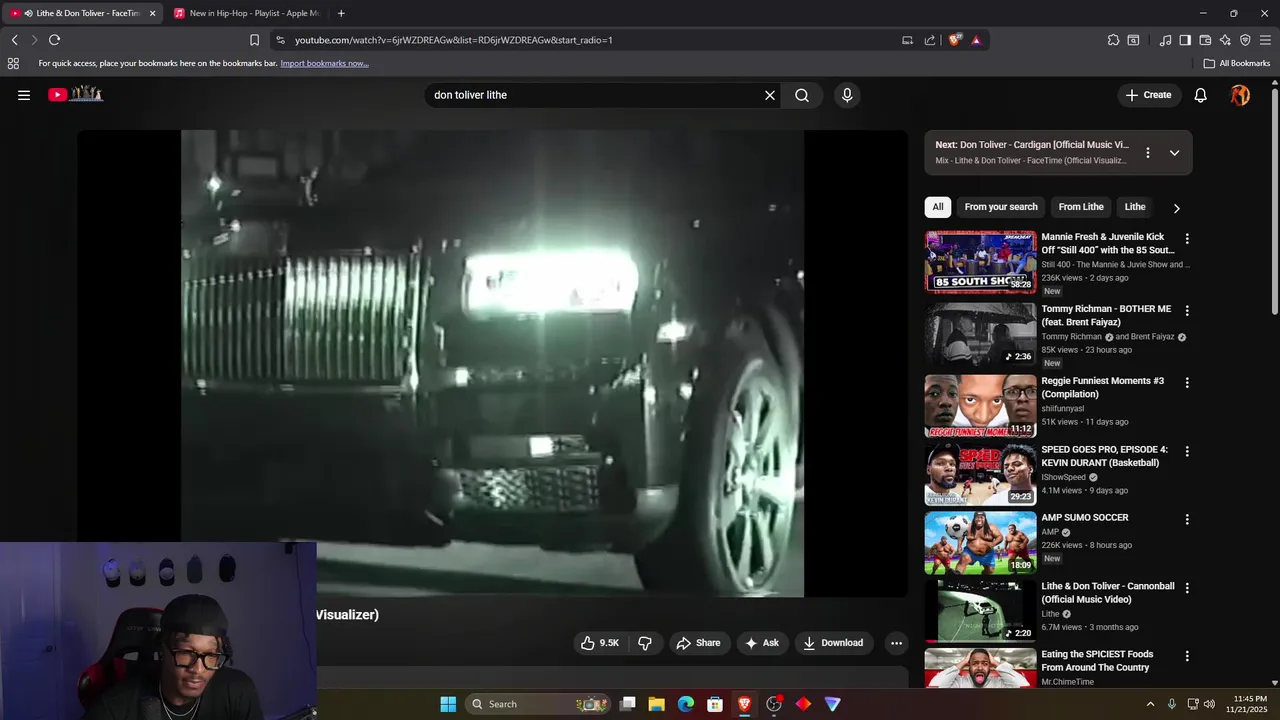Viewport: 1280px width, 720px height.
Task: Open Mix playlist three-dot options
Action: point(1148,153)
